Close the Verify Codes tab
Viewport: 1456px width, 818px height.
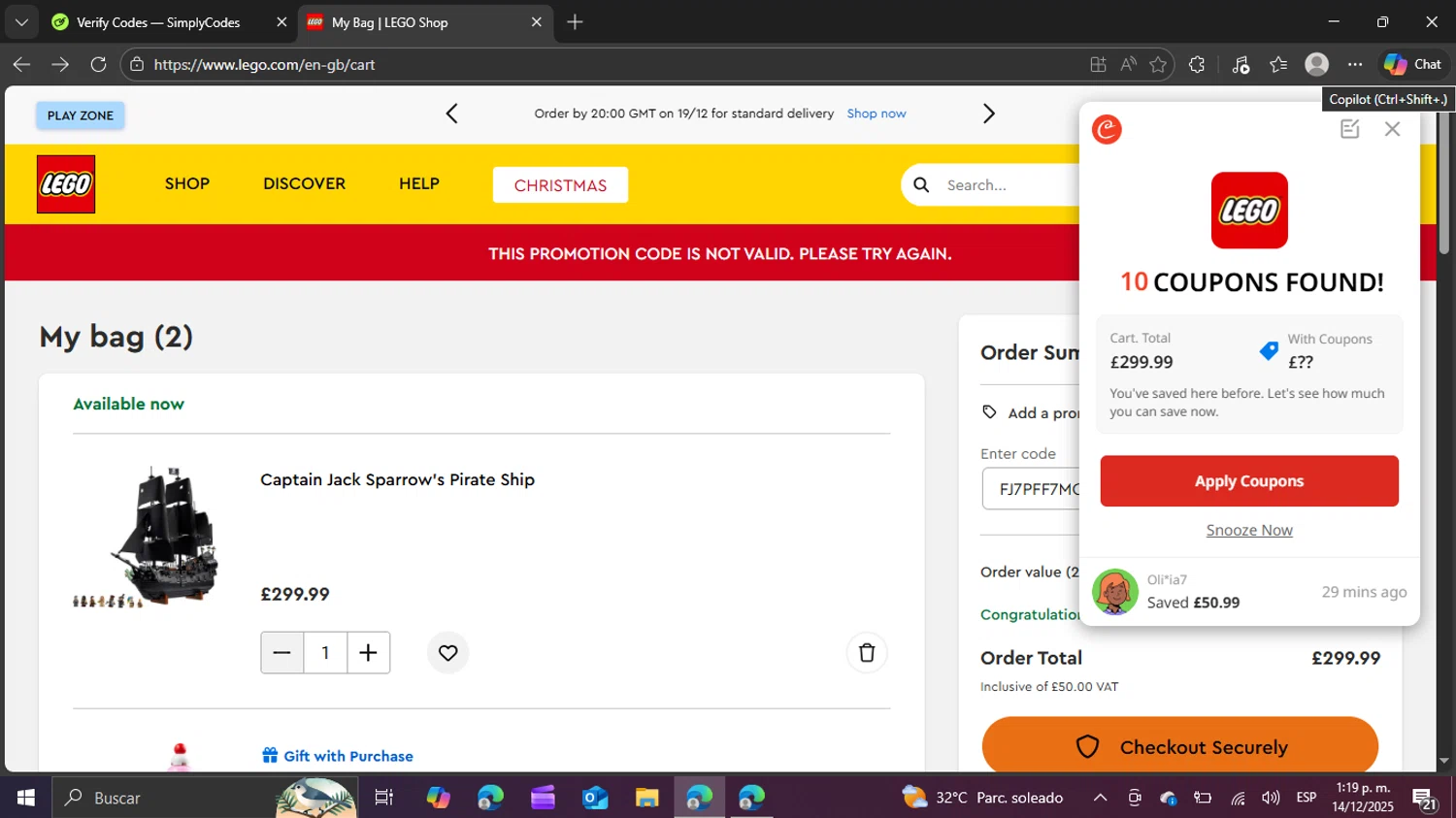pyautogui.click(x=281, y=21)
